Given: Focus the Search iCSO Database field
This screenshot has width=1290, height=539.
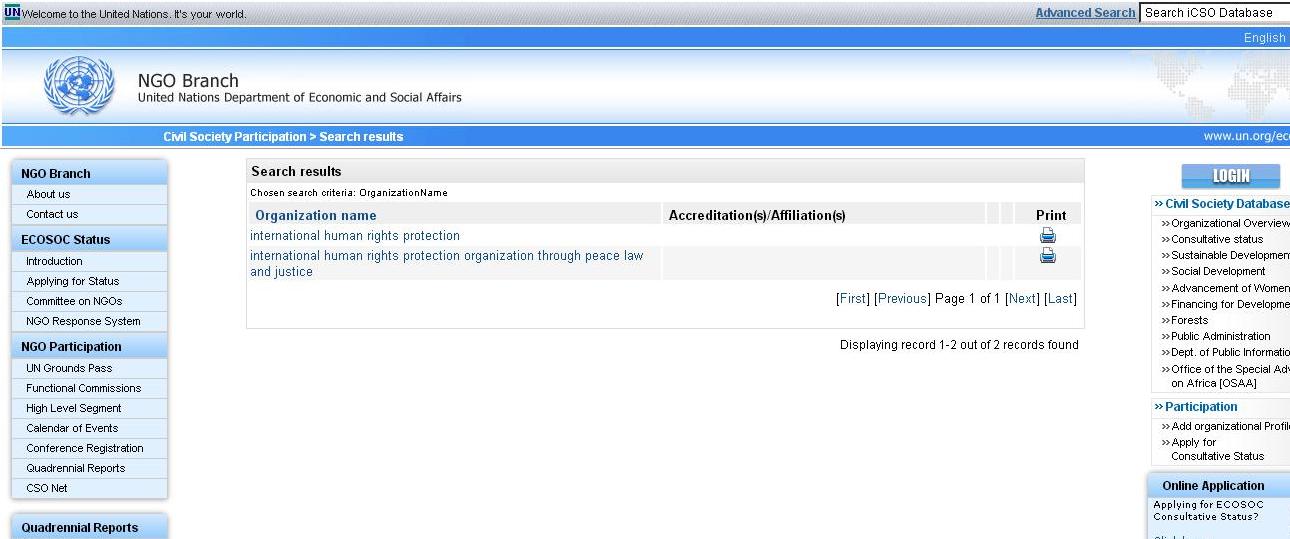Looking at the screenshot, I should tap(1214, 13).
